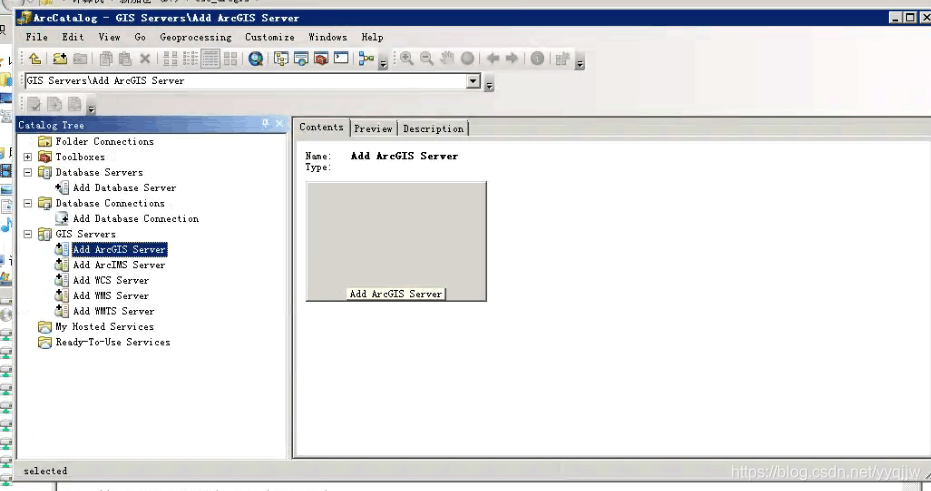Switch to List view
Image resolution: width=931 pixels, height=491 pixels.
click(191, 58)
